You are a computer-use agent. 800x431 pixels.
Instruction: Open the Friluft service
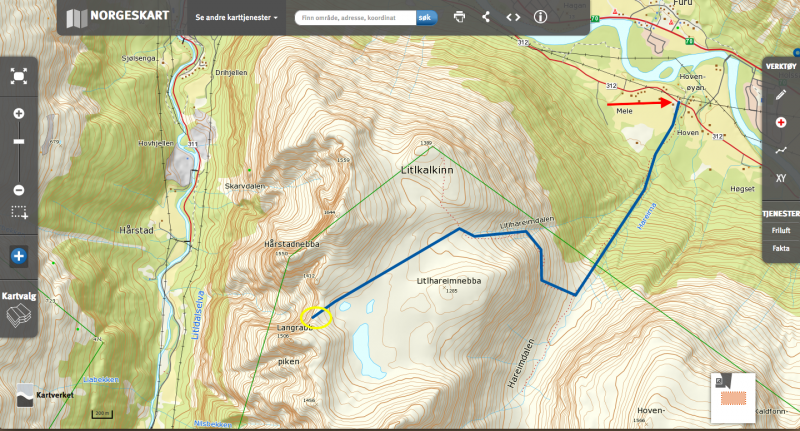[781, 231]
